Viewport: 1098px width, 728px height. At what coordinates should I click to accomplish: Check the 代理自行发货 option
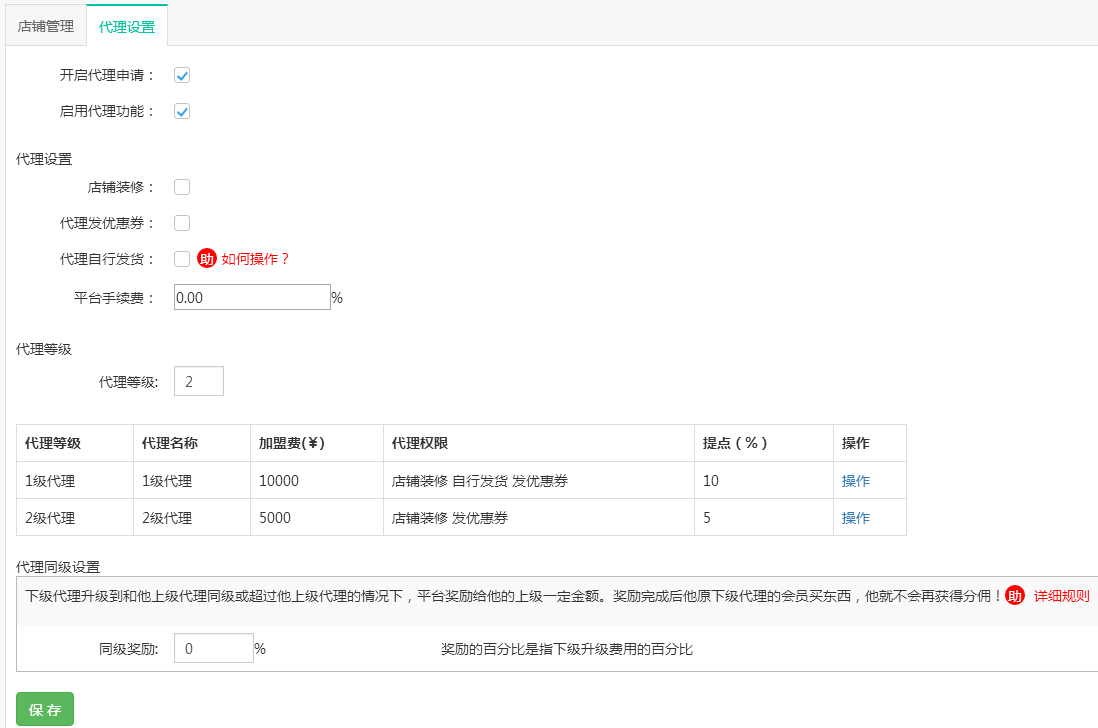(x=181, y=258)
